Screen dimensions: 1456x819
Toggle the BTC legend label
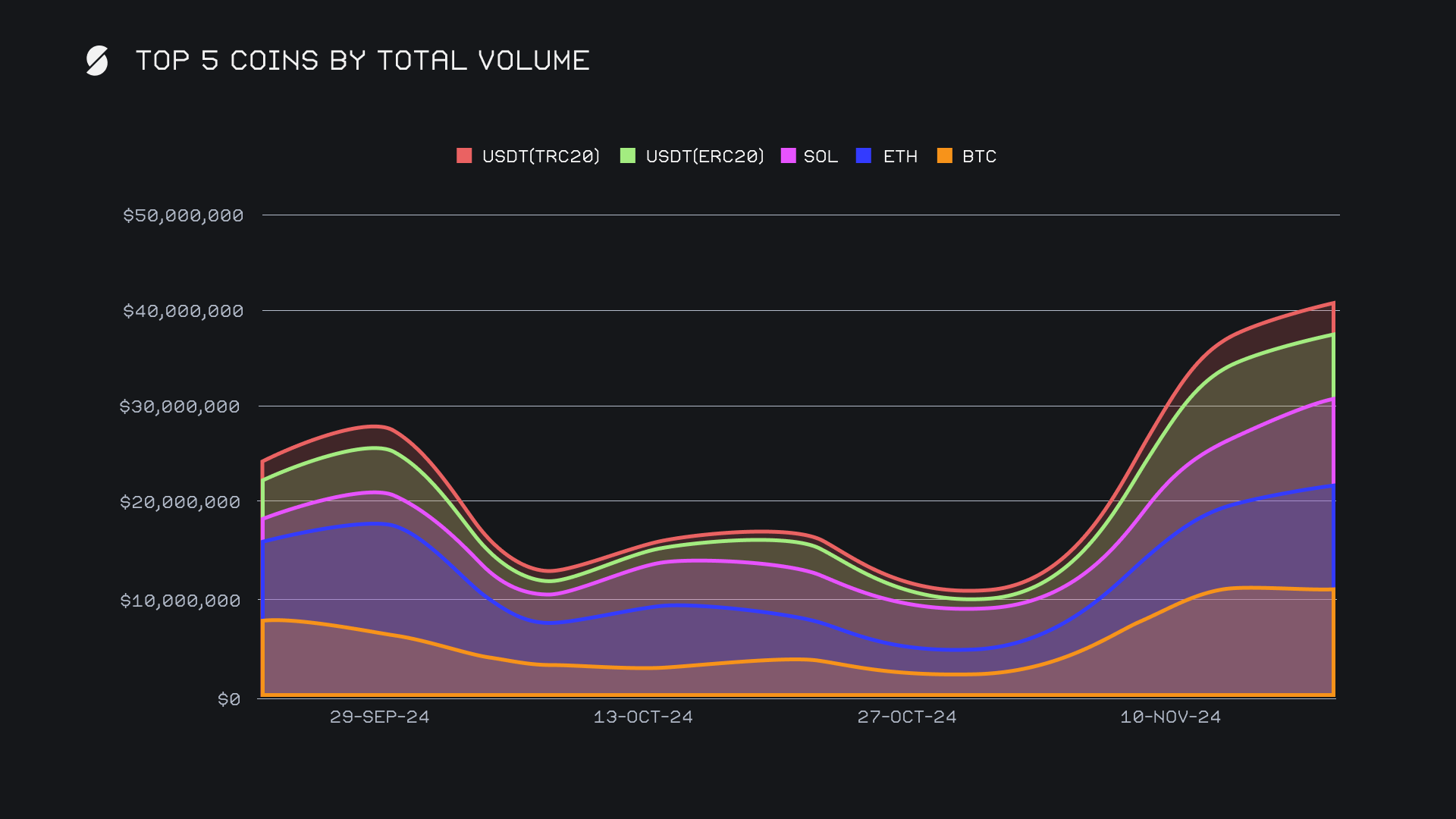coord(979,156)
